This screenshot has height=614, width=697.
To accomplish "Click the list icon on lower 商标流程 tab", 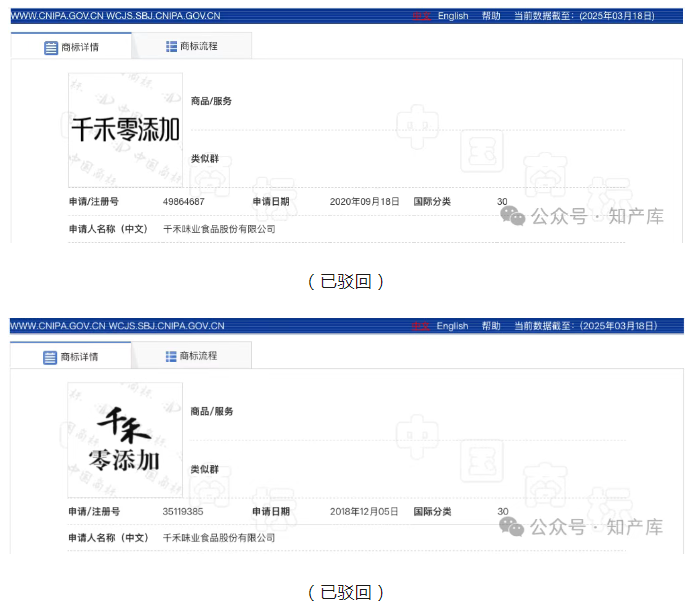I will 171,356.
